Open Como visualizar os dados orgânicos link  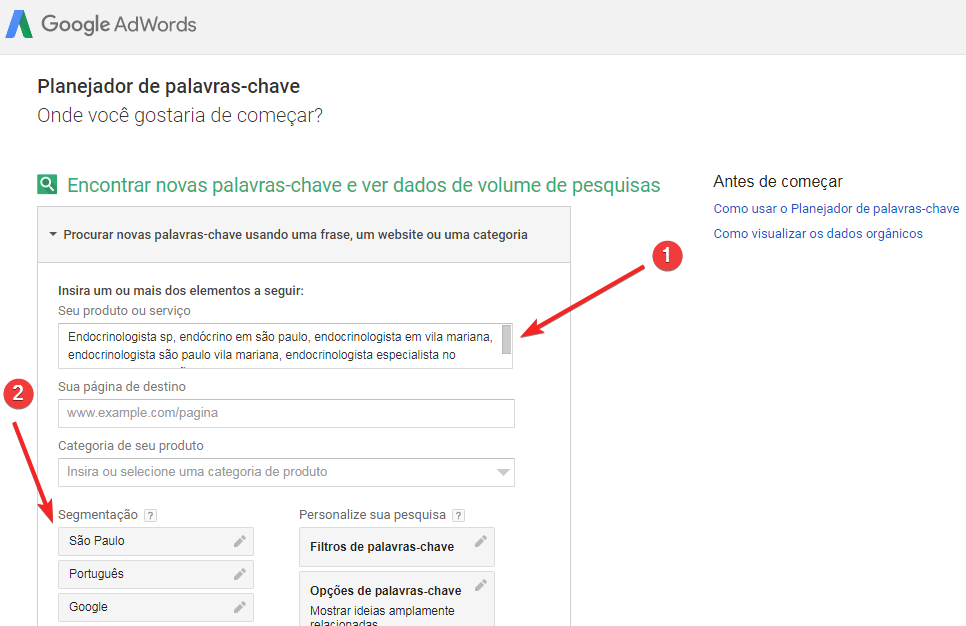pyautogui.click(x=818, y=234)
